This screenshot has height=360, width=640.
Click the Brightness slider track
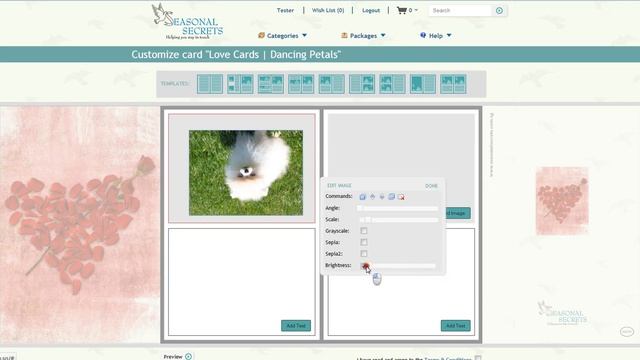click(x=398, y=266)
